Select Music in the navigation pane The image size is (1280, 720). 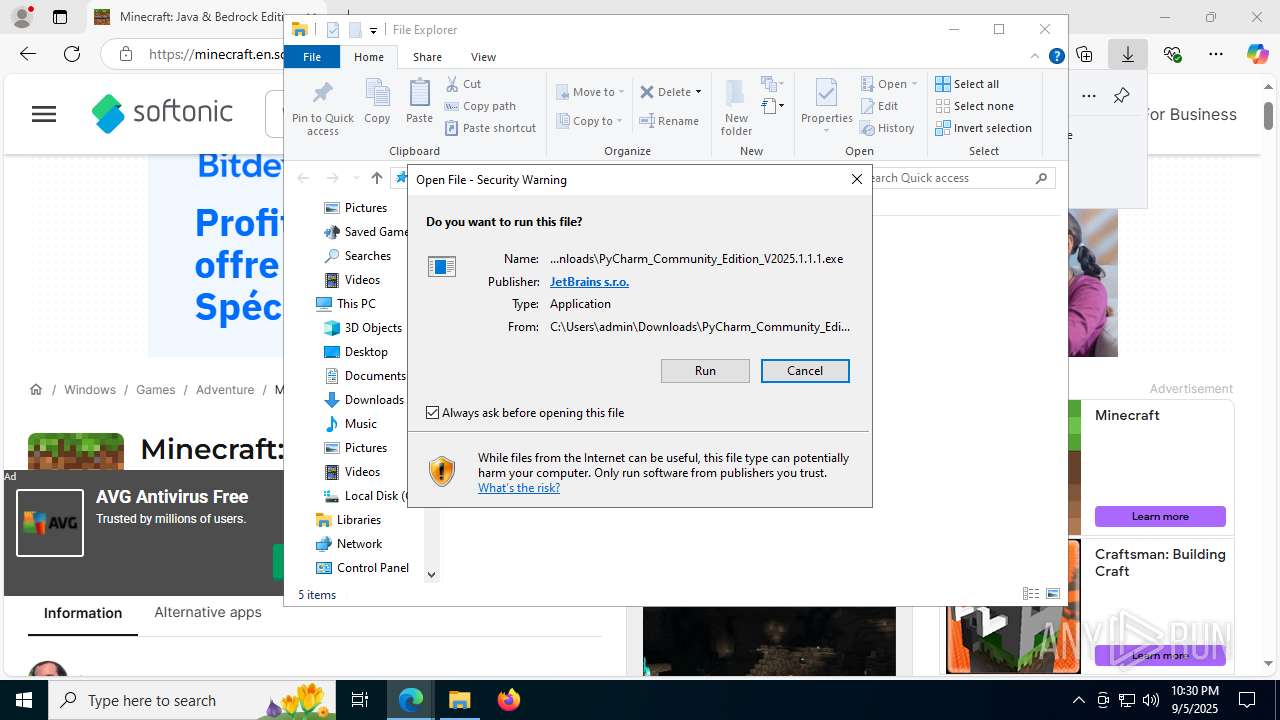[350, 424]
